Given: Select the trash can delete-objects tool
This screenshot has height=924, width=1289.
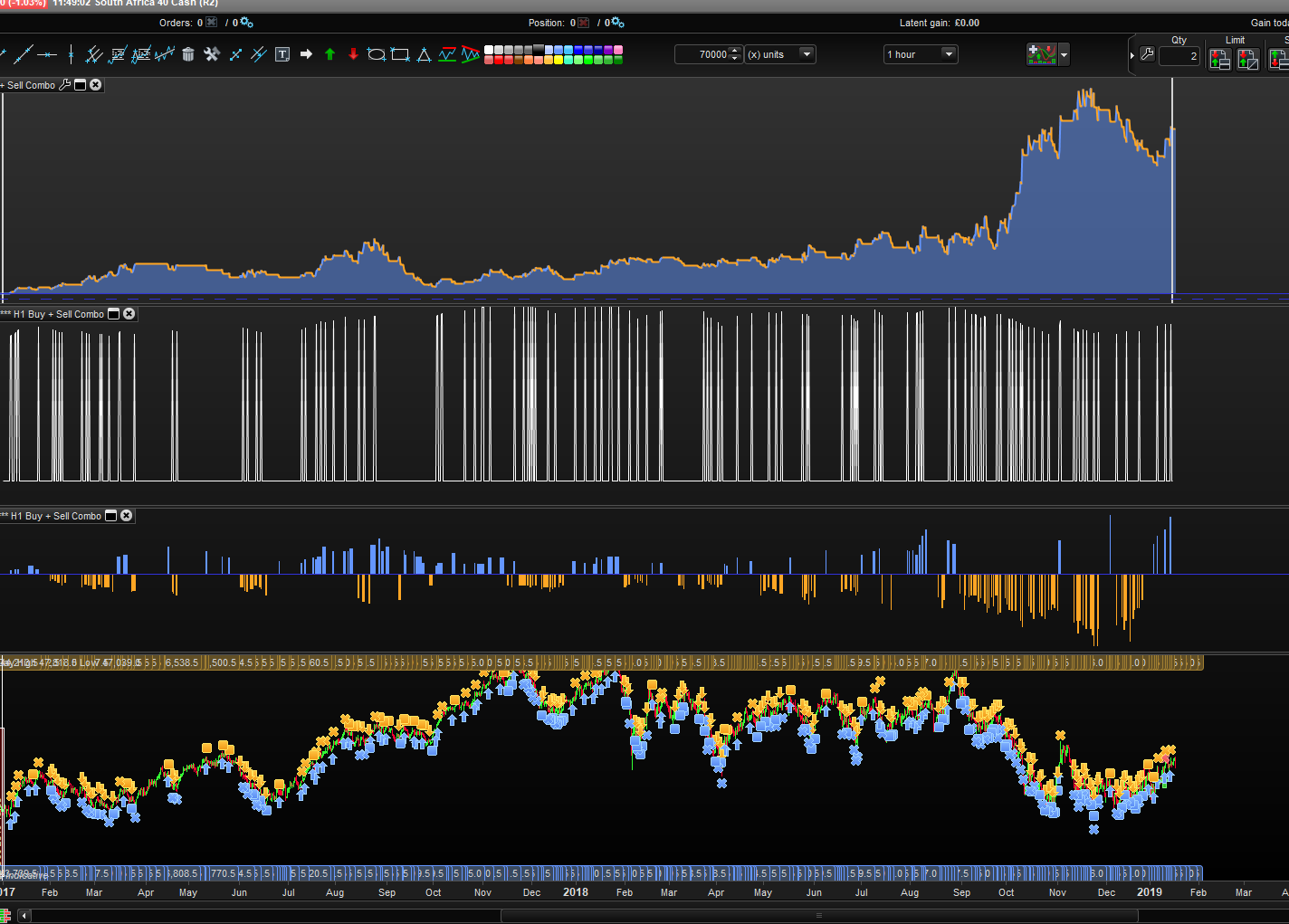Looking at the screenshot, I should pyautogui.click(x=188, y=54).
